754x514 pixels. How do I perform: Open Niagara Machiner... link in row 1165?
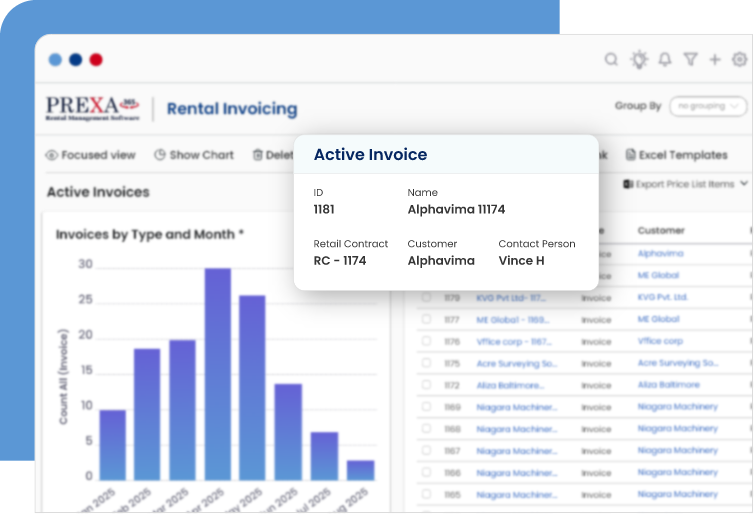tap(516, 495)
